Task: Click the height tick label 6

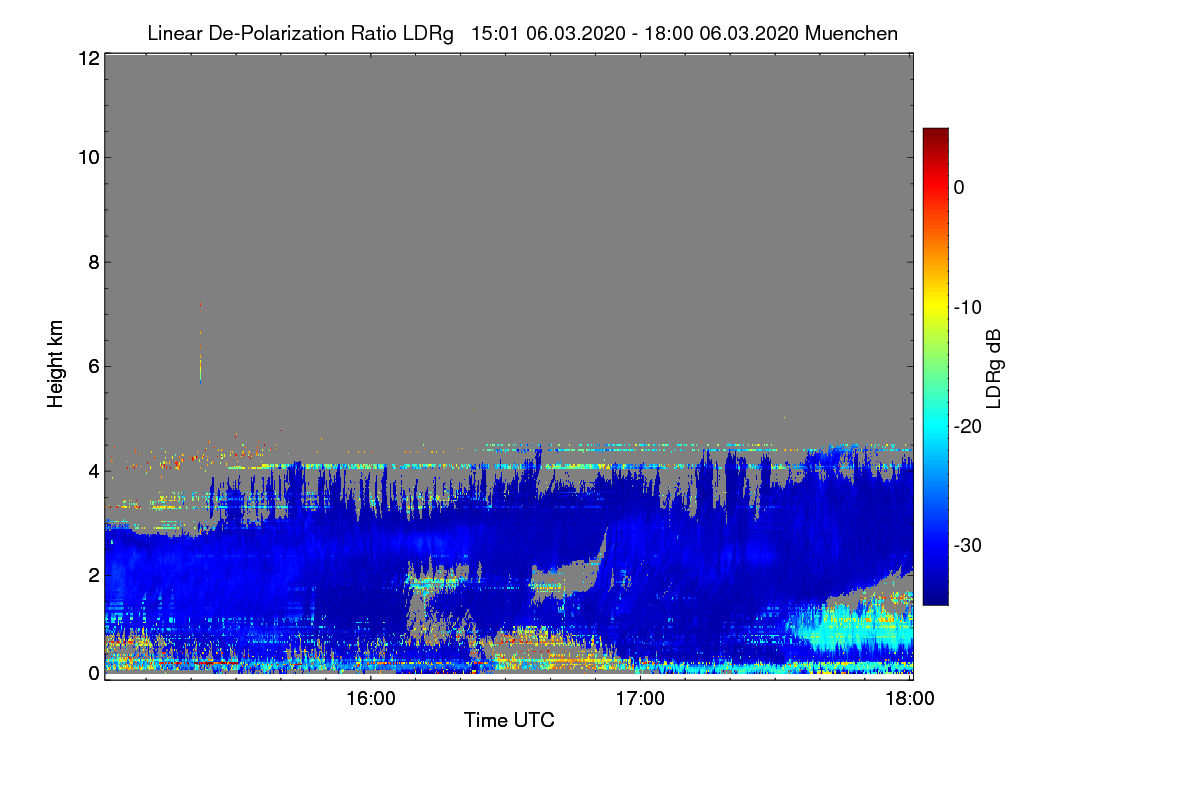Action: point(92,366)
